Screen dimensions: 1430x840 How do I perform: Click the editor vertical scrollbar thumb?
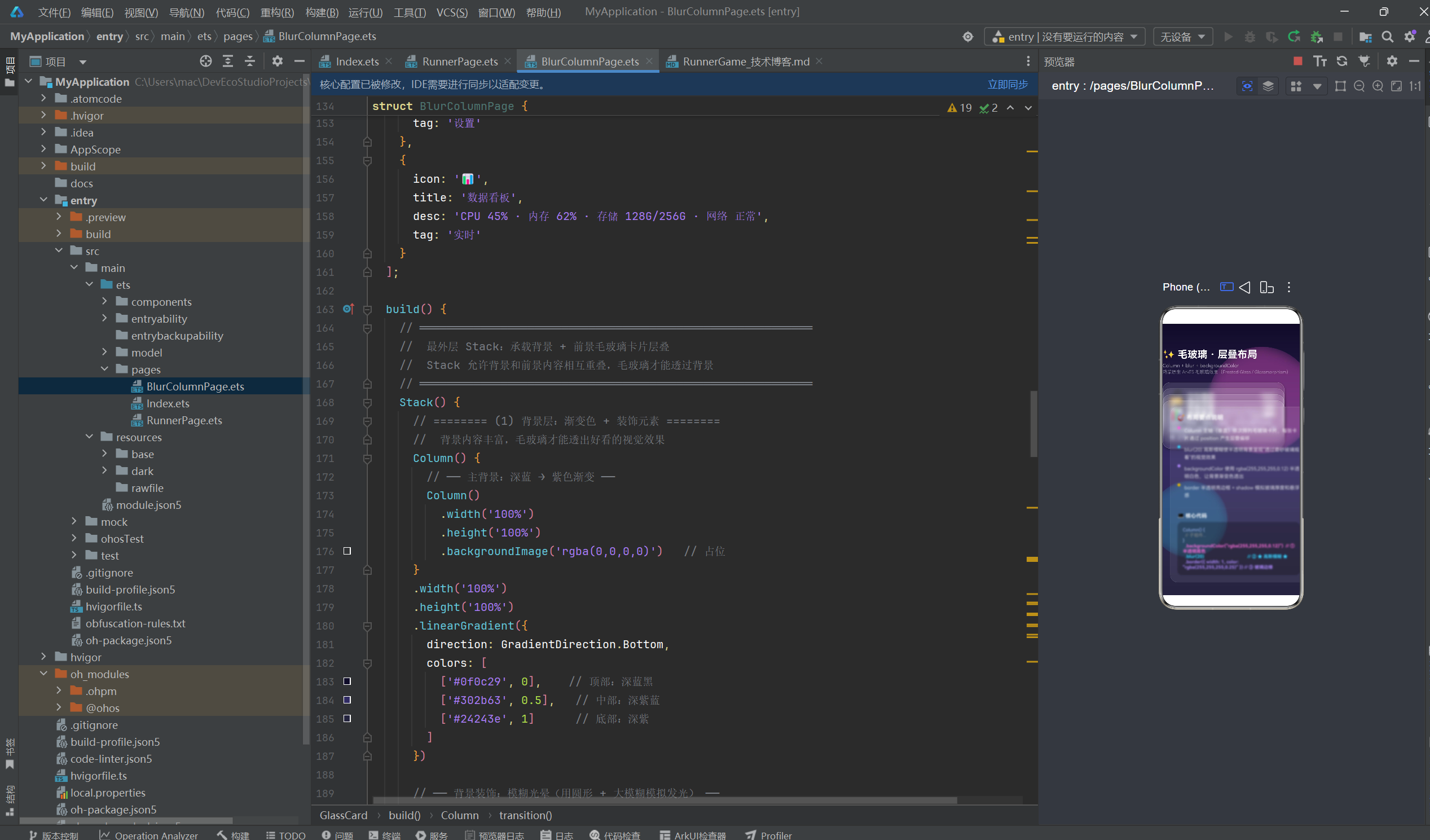click(1033, 424)
